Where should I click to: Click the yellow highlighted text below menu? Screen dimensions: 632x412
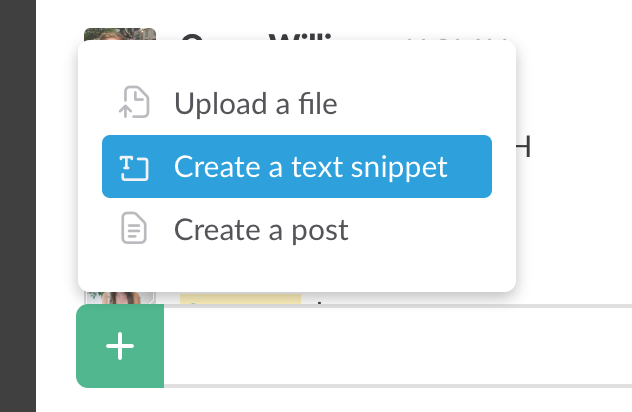pos(240,297)
